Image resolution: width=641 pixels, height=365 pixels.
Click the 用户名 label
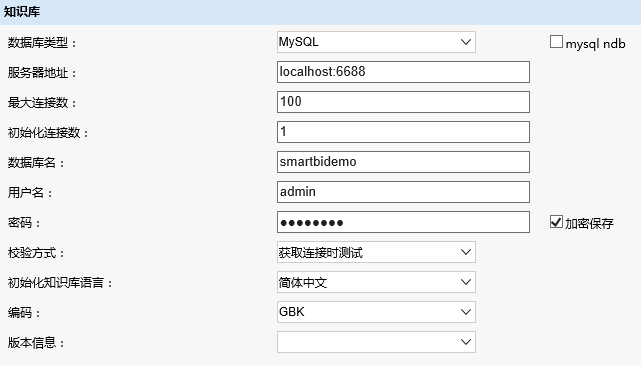[30, 193]
